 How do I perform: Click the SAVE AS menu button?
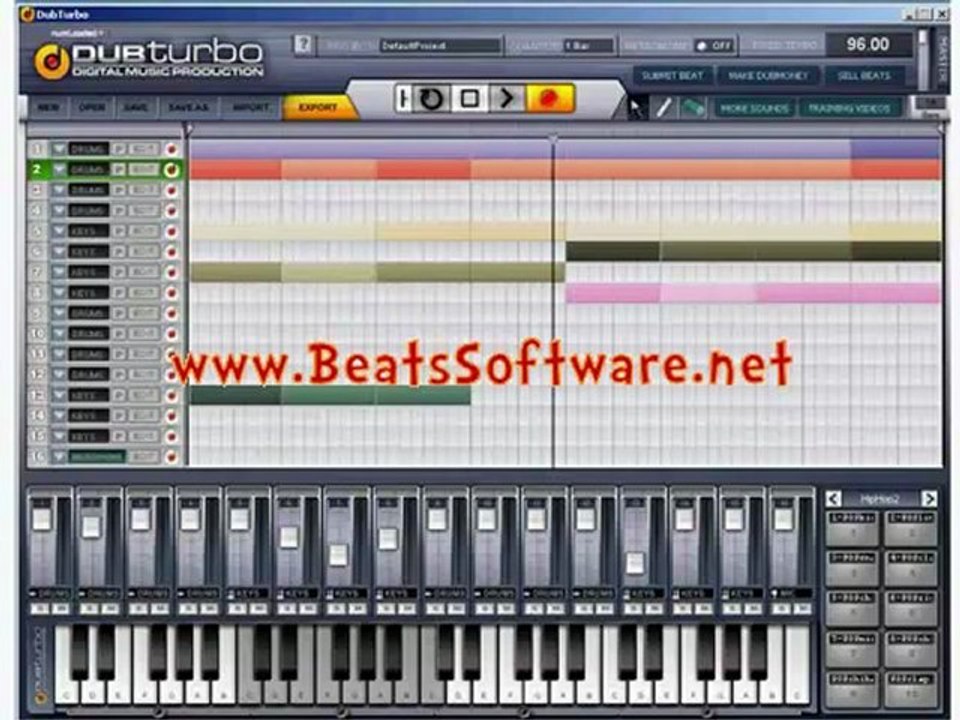coord(188,107)
